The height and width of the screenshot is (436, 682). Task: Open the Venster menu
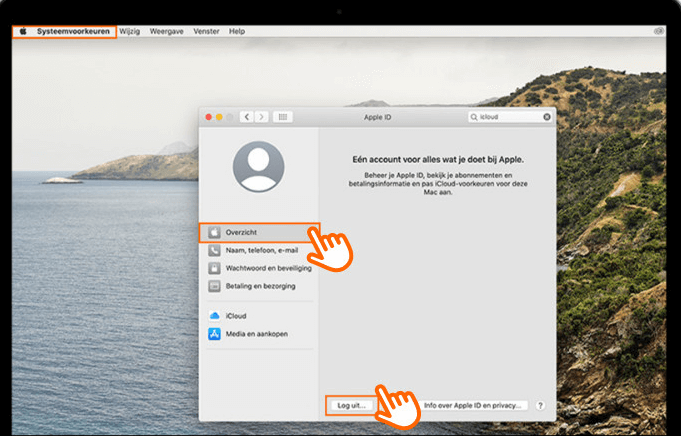coord(206,31)
